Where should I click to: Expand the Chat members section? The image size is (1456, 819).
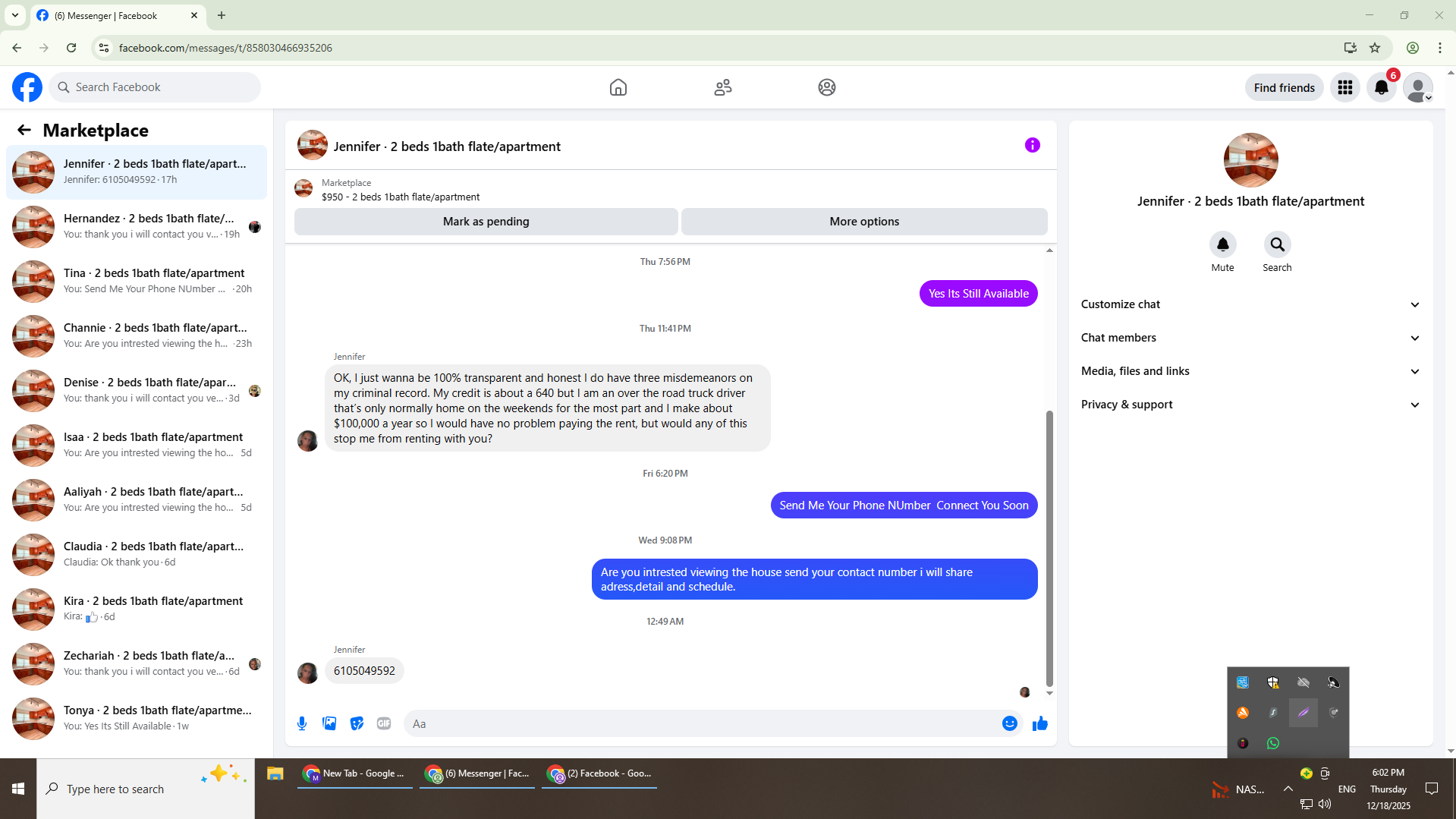pyautogui.click(x=1250, y=338)
